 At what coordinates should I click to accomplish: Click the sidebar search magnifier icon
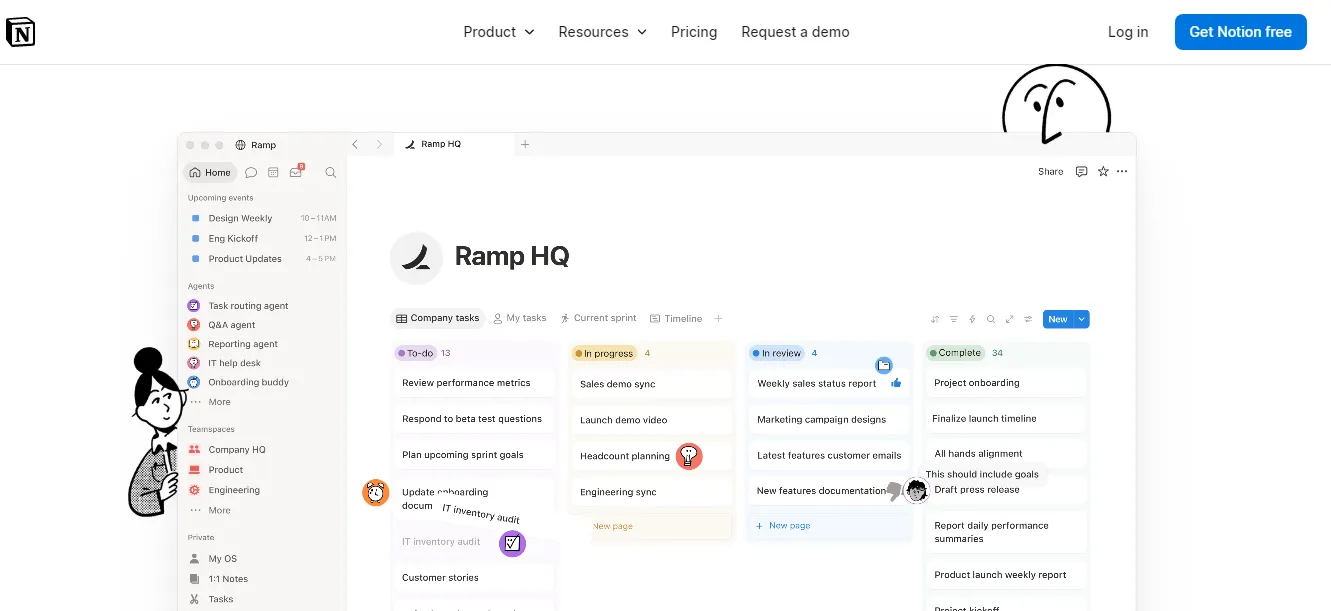point(331,173)
